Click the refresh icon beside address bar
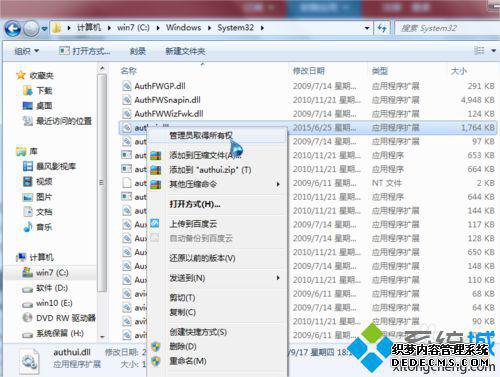The image size is (500, 377). pyautogui.click(x=382, y=28)
